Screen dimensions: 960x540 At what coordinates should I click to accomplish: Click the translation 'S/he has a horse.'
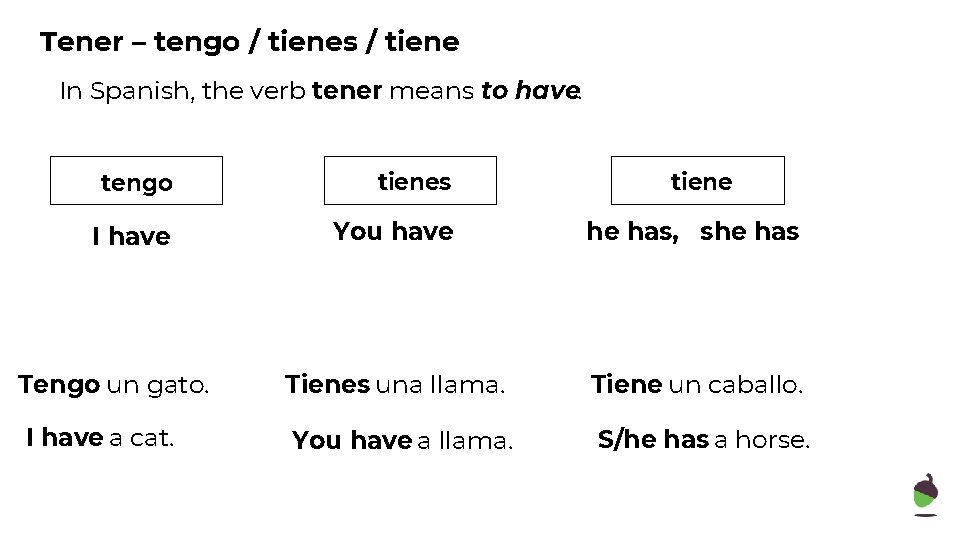pyautogui.click(x=703, y=439)
